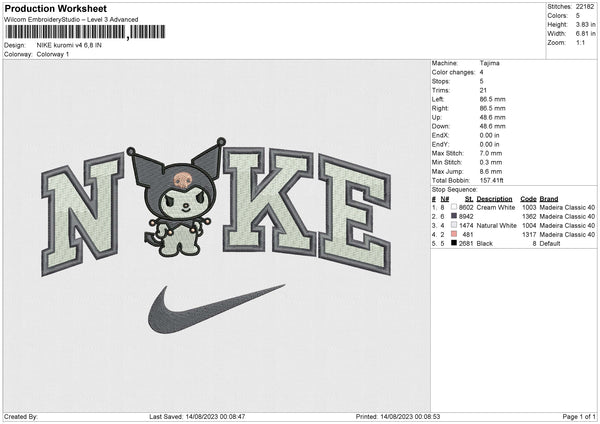Viewport: 600px width, 424px height.
Task: Click the 'Stop Sequence:' heading
Action: point(455,190)
